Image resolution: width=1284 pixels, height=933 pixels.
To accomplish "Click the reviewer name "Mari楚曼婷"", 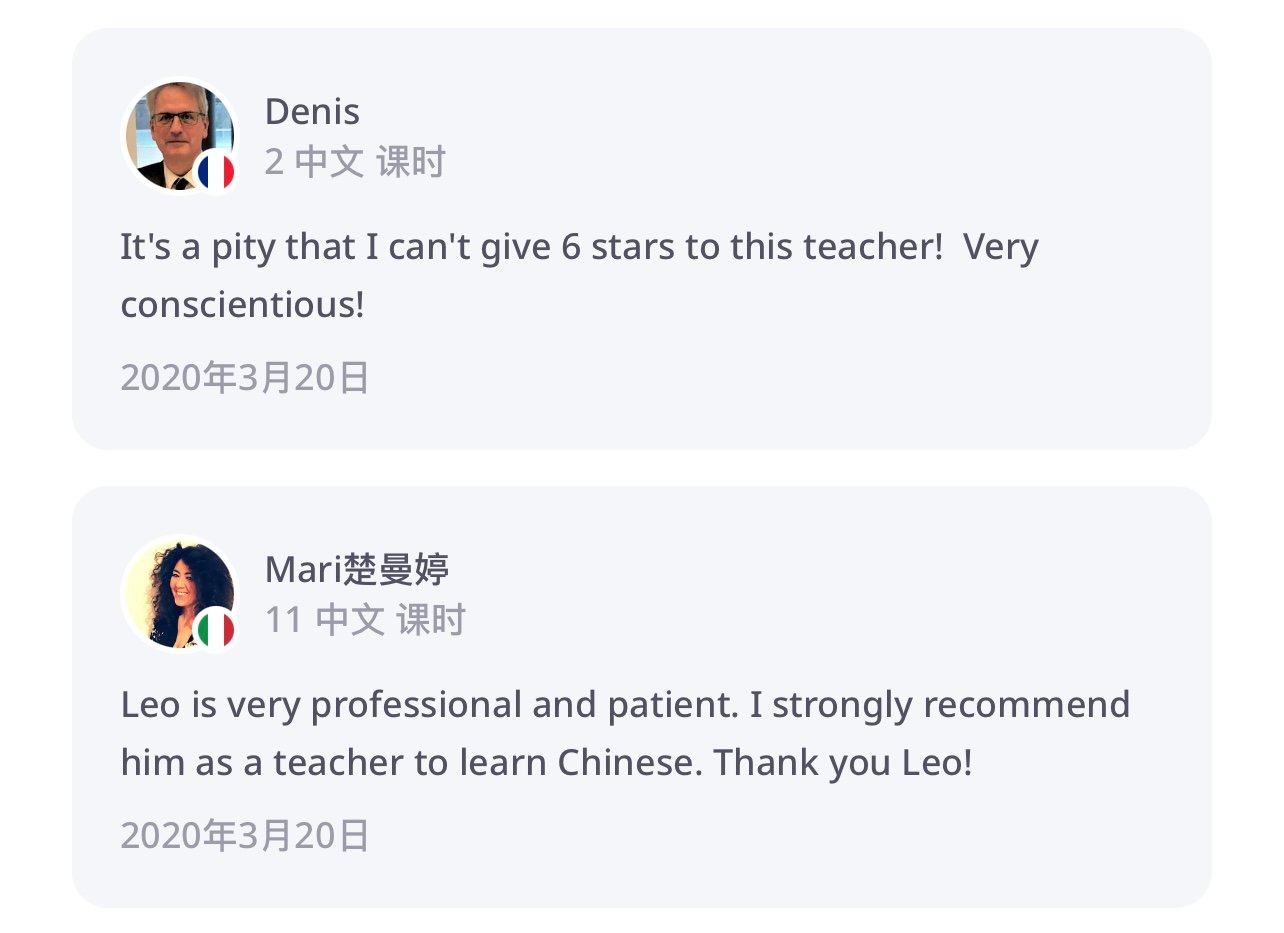I will coord(357,569).
